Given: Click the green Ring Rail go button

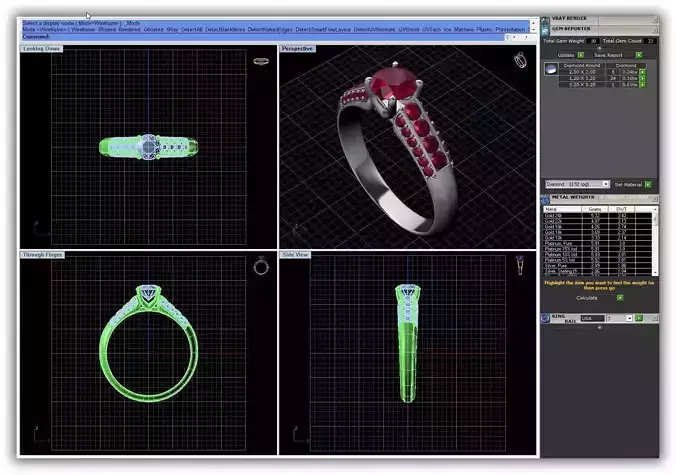Looking at the screenshot, I should [639, 318].
